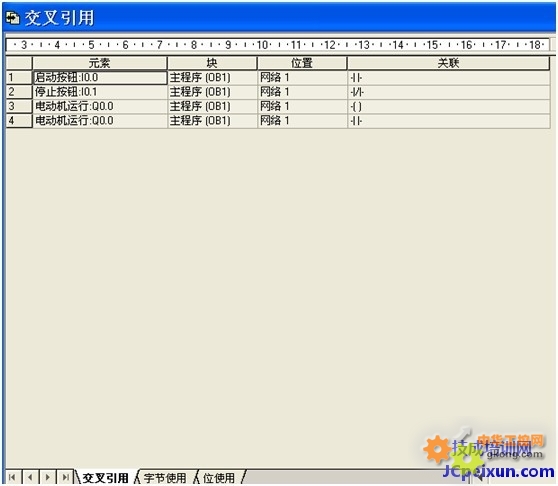Click the 元素 column header
The width and height of the screenshot is (558, 486).
100,63
